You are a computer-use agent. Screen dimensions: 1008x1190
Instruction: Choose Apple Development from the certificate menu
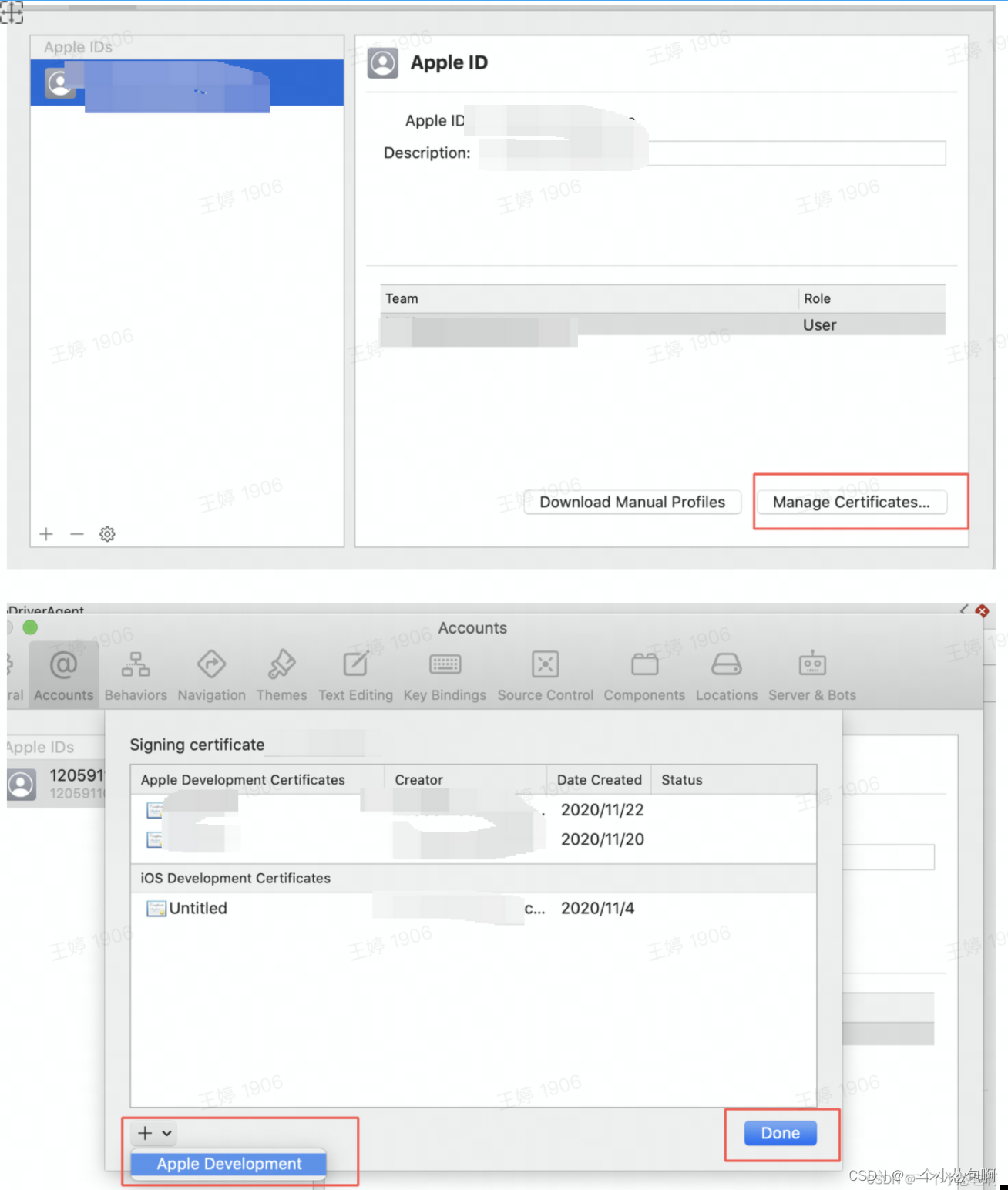[x=228, y=1164]
